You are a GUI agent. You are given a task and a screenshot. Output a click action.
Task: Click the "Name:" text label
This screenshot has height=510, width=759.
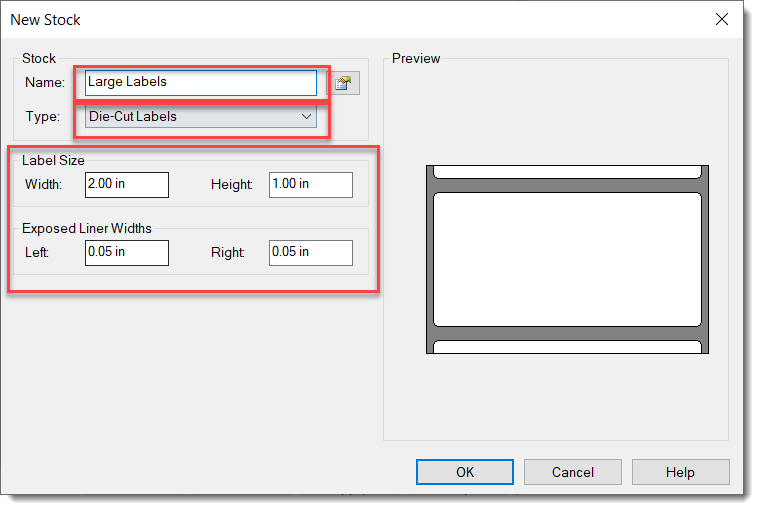45,83
